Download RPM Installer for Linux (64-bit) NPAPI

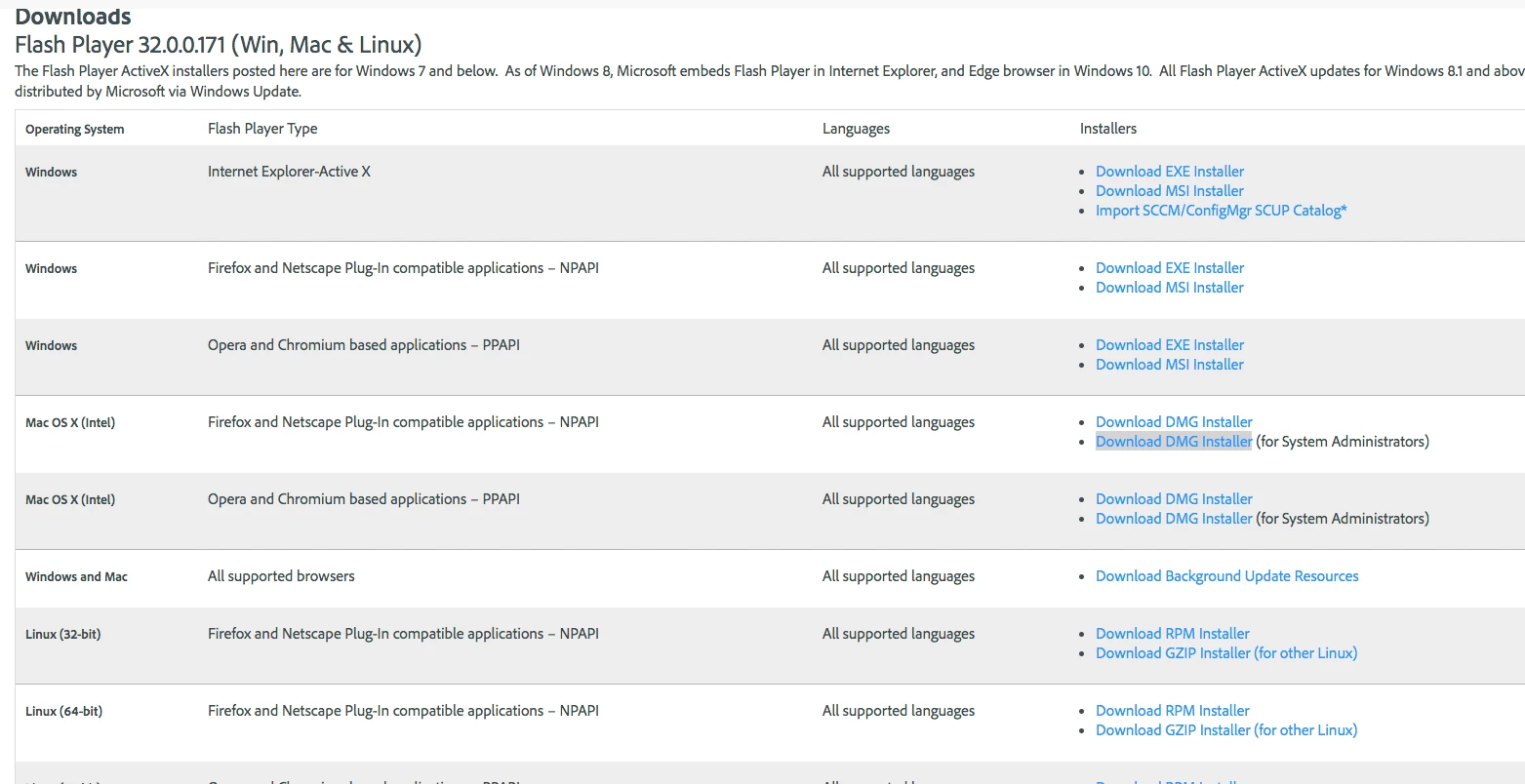(1173, 711)
